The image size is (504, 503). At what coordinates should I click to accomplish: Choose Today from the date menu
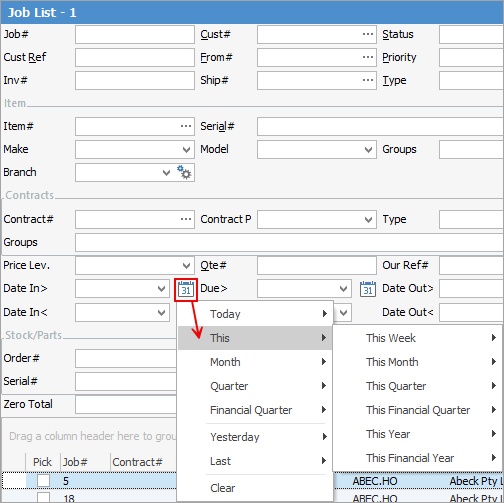255,314
